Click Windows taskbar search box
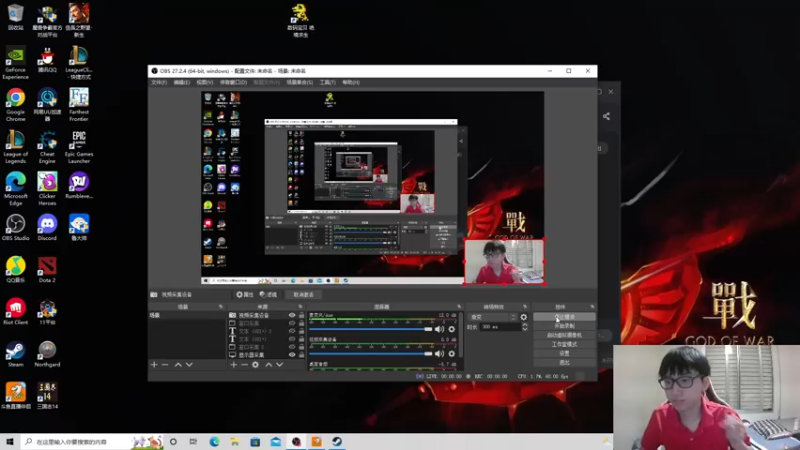The image size is (800, 450). point(92,442)
